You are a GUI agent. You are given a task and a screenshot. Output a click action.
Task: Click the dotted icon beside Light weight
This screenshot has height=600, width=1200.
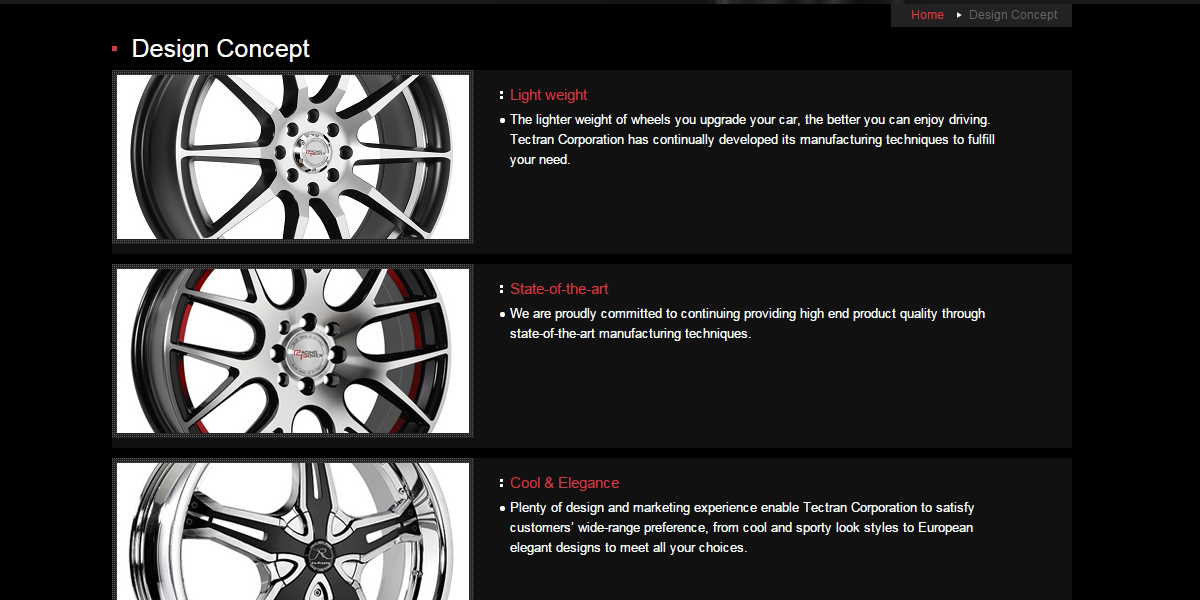[x=502, y=95]
